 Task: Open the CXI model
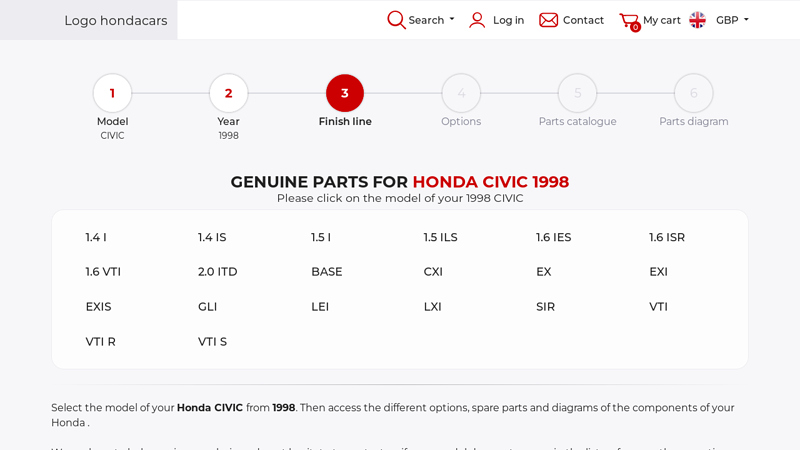[433, 272]
